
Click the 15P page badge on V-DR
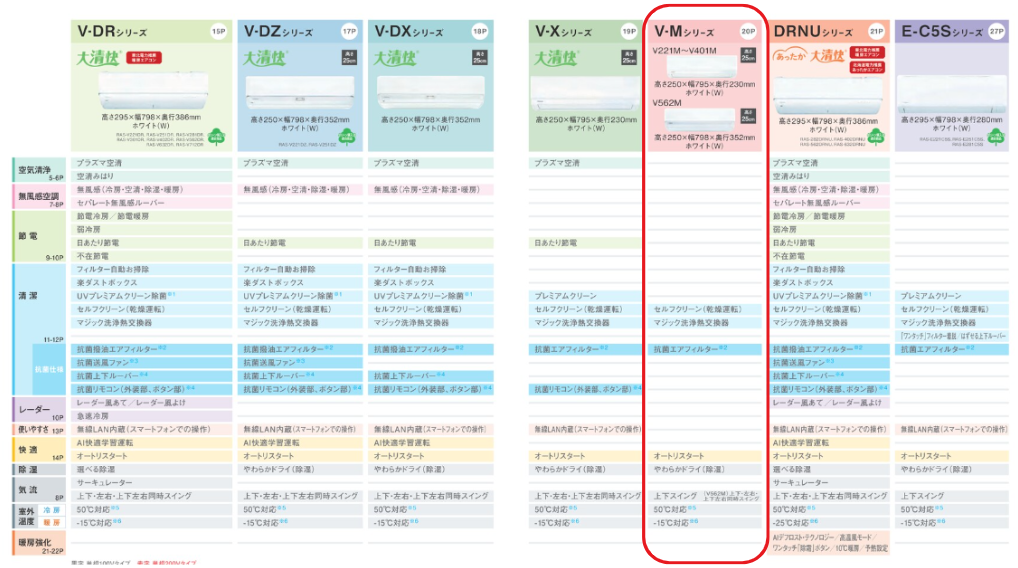(219, 31)
